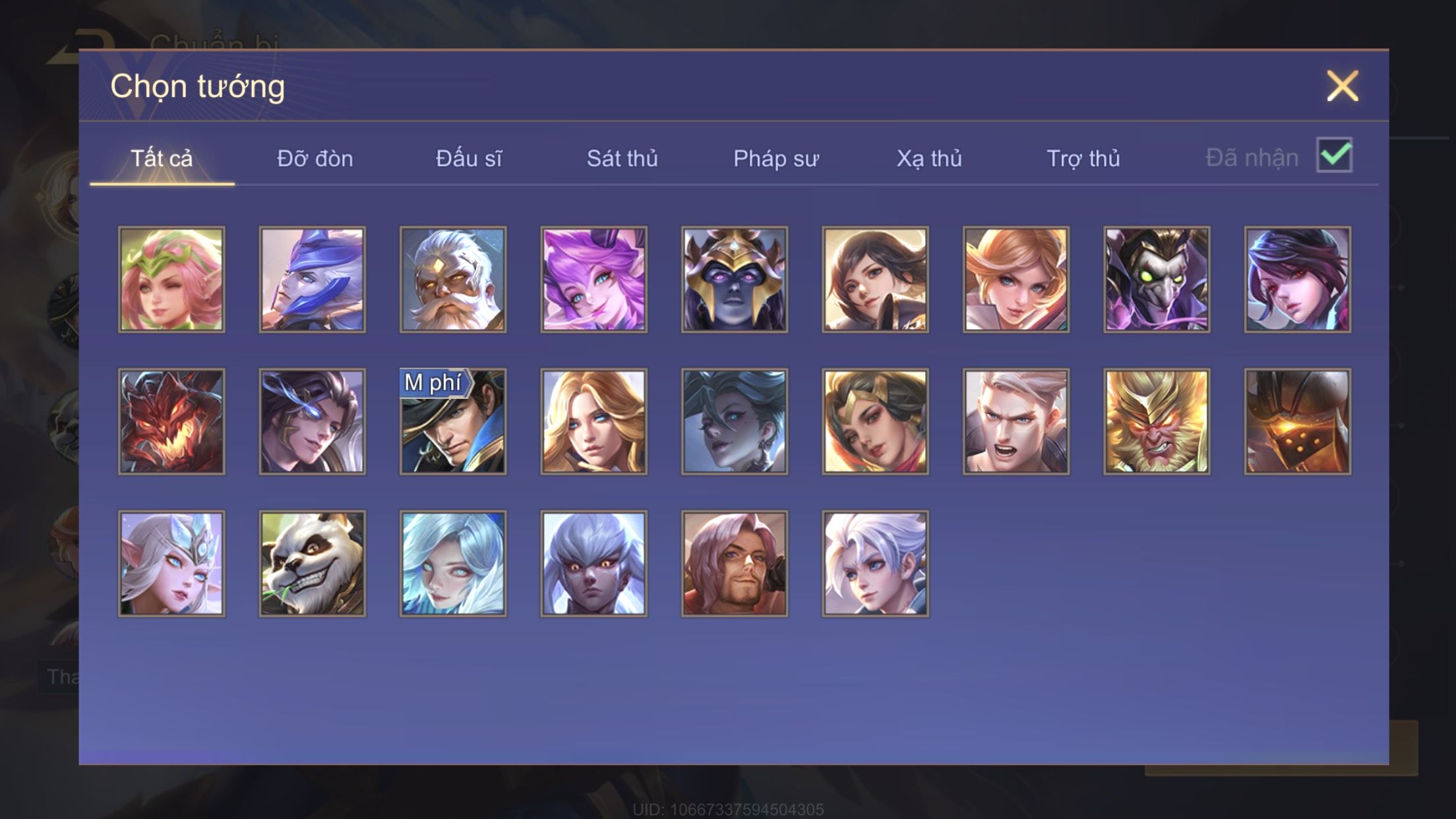Switch to the Trợ thủ tab
The height and width of the screenshot is (819, 1456).
[x=1083, y=158]
